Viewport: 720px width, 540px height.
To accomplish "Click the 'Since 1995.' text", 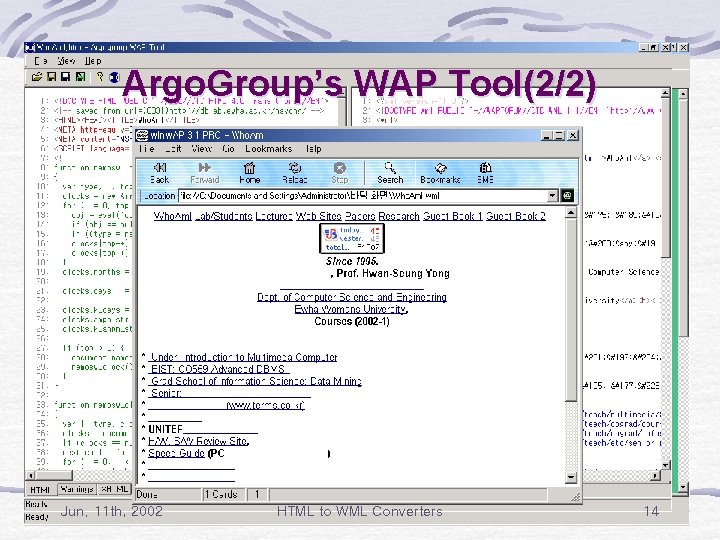I will click(x=352, y=261).
